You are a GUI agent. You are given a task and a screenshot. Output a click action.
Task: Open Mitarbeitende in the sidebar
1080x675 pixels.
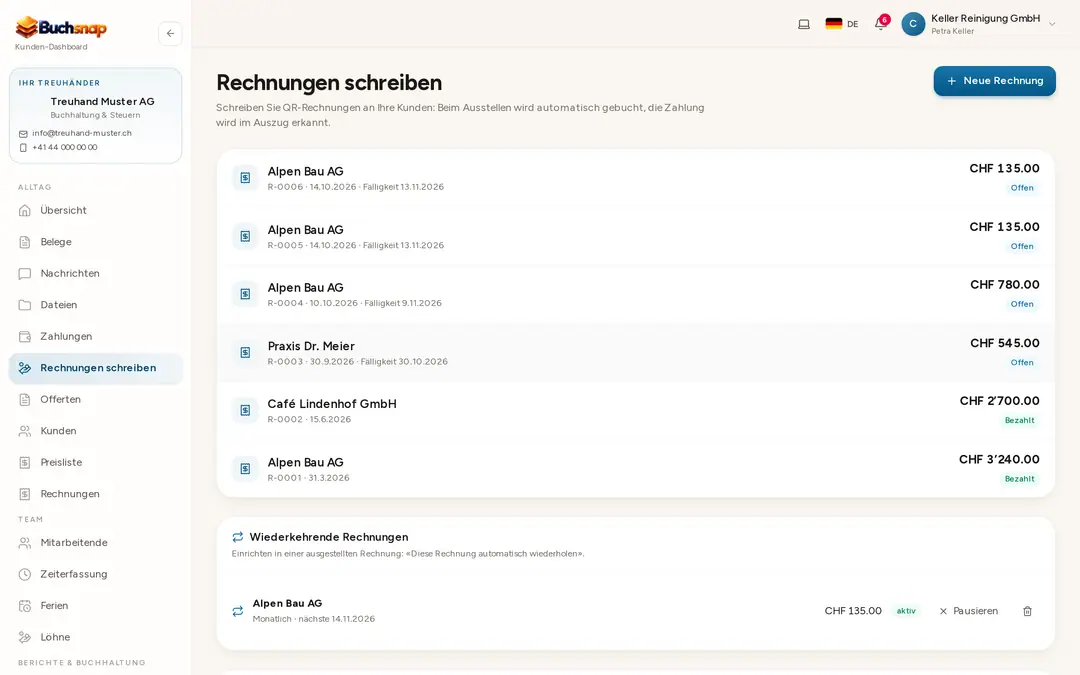(x=96, y=543)
